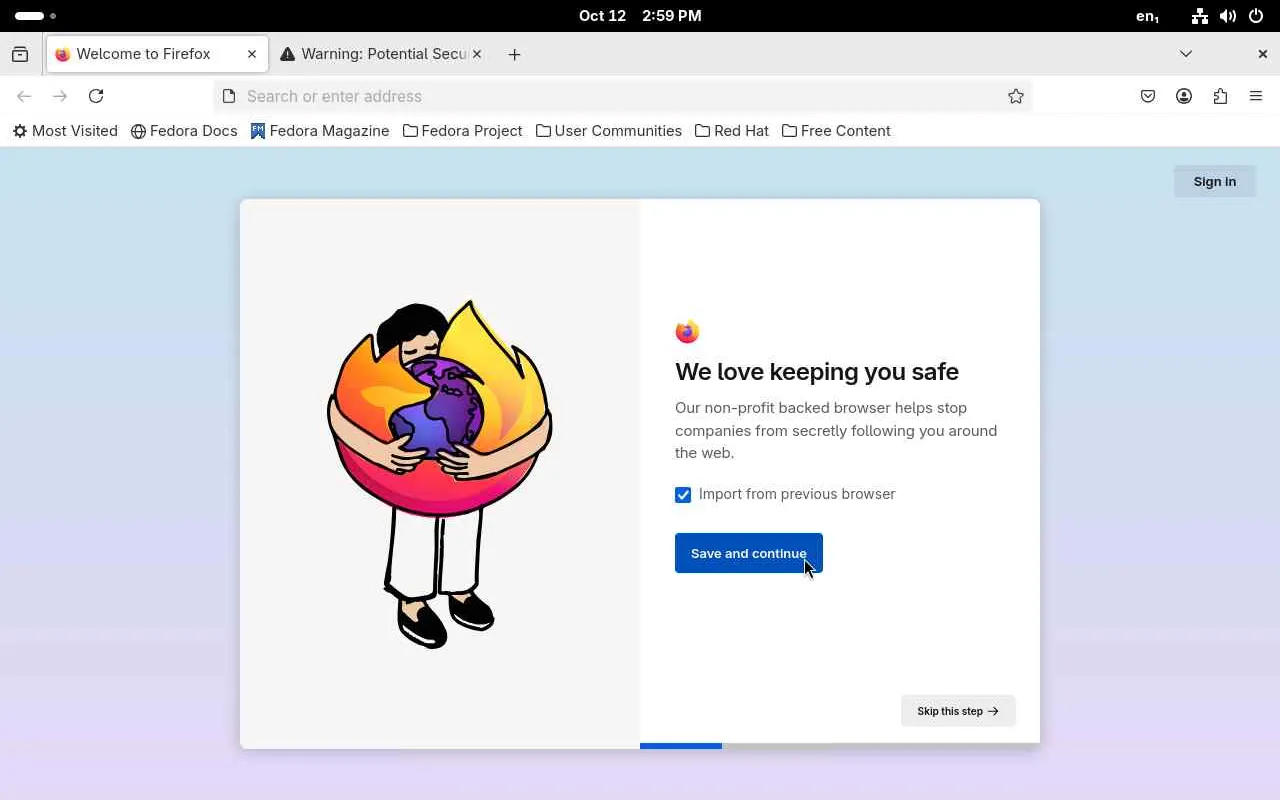Open the network status icon in top bar
The height and width of the screenshot is (800, 1280).
tap(1200, 16)
